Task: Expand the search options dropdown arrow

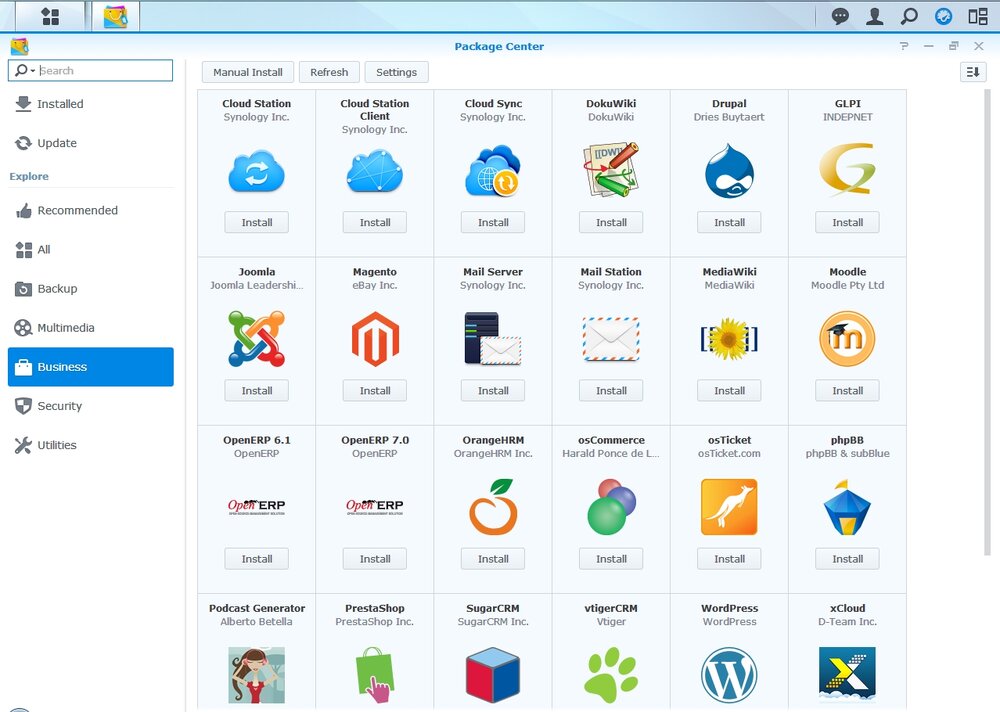Action: pos(33,70)
